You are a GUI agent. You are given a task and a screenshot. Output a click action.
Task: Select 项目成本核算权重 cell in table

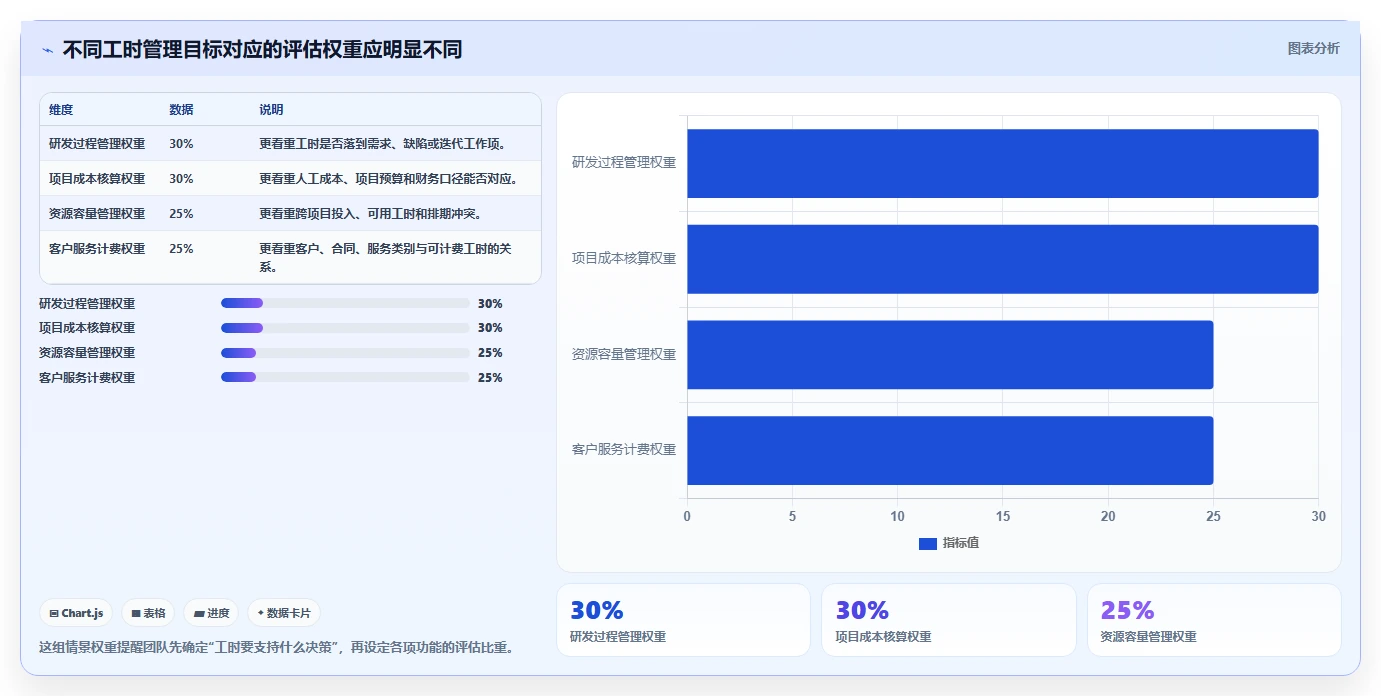(x=97, y=179)
